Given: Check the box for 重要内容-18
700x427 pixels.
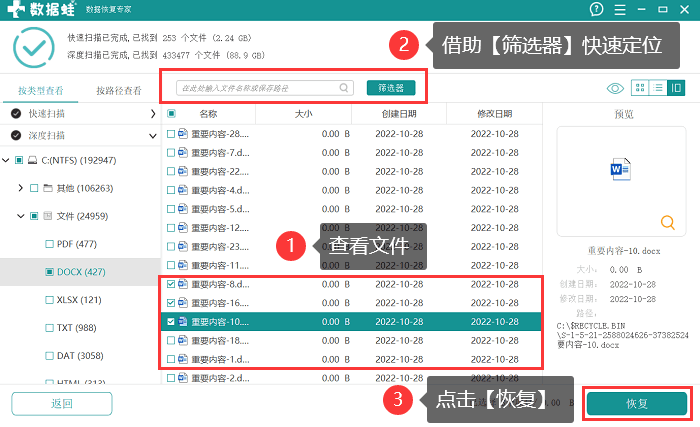Looking at the screenshot, I should (x=171, y=340).
